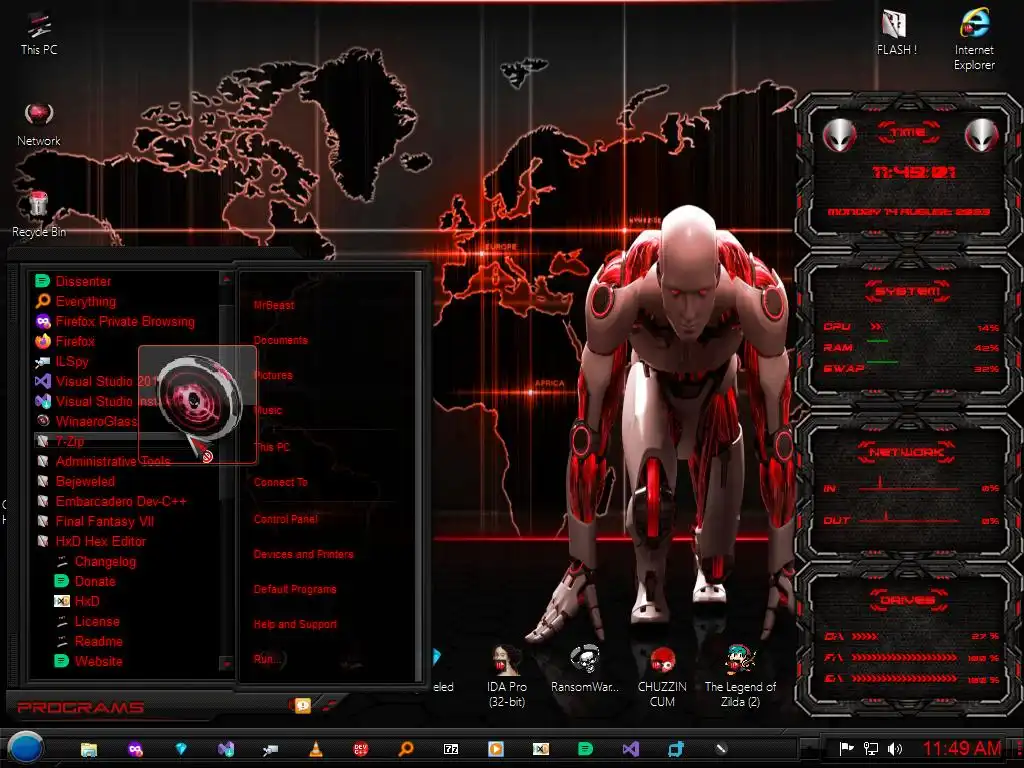The height and width of the screenshot is (768, 1024).
Task: Launch Dissenter from the programs list
Action: click(73, 281)
